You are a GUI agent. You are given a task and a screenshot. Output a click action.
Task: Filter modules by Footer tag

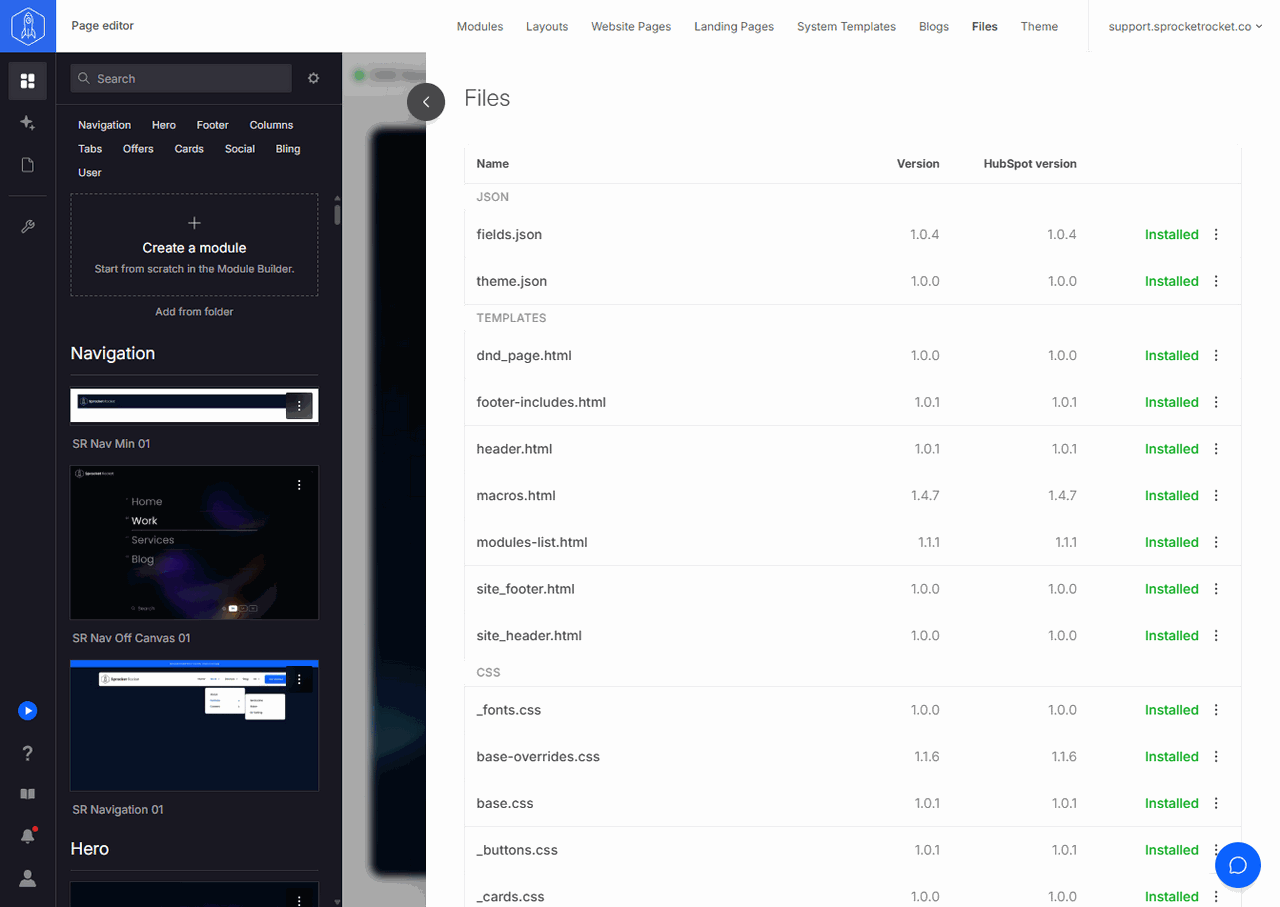click(x=212, y=125)
